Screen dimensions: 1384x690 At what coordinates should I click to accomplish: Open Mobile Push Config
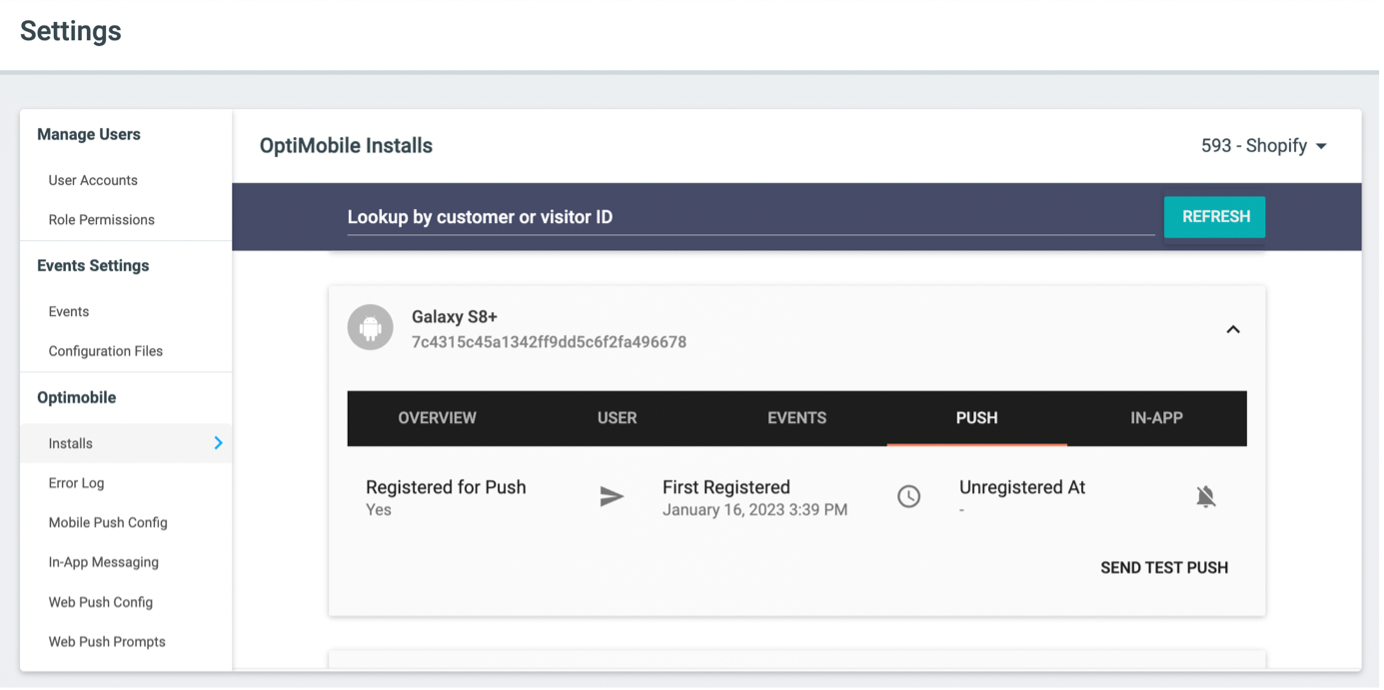tap(108, 523)
